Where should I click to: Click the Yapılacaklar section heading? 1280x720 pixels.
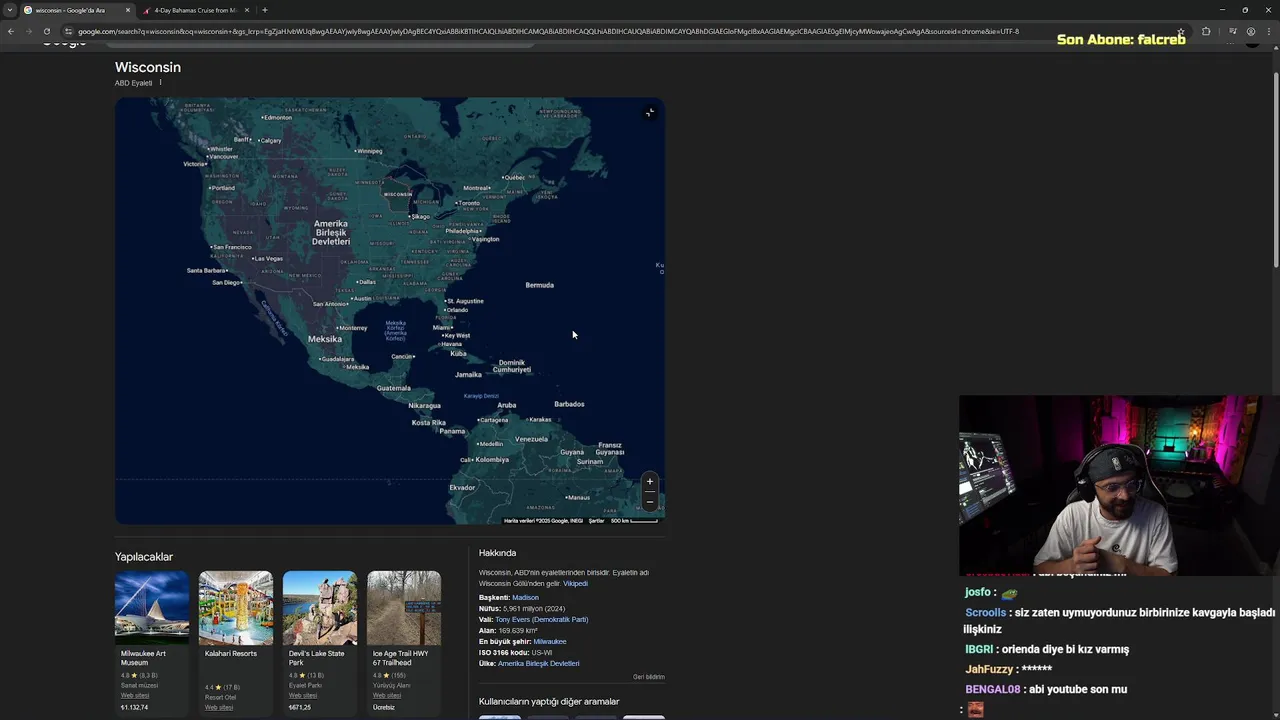point(144,557)
